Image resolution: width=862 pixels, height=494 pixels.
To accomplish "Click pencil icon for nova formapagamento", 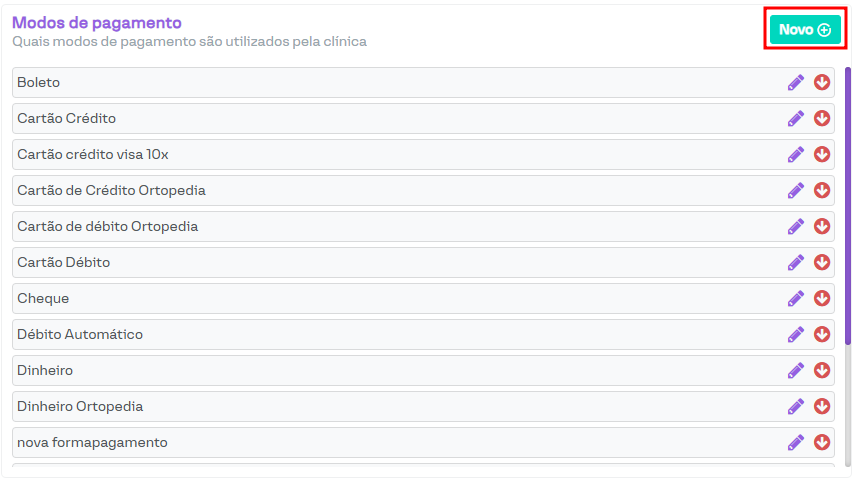I will point(796,442).
